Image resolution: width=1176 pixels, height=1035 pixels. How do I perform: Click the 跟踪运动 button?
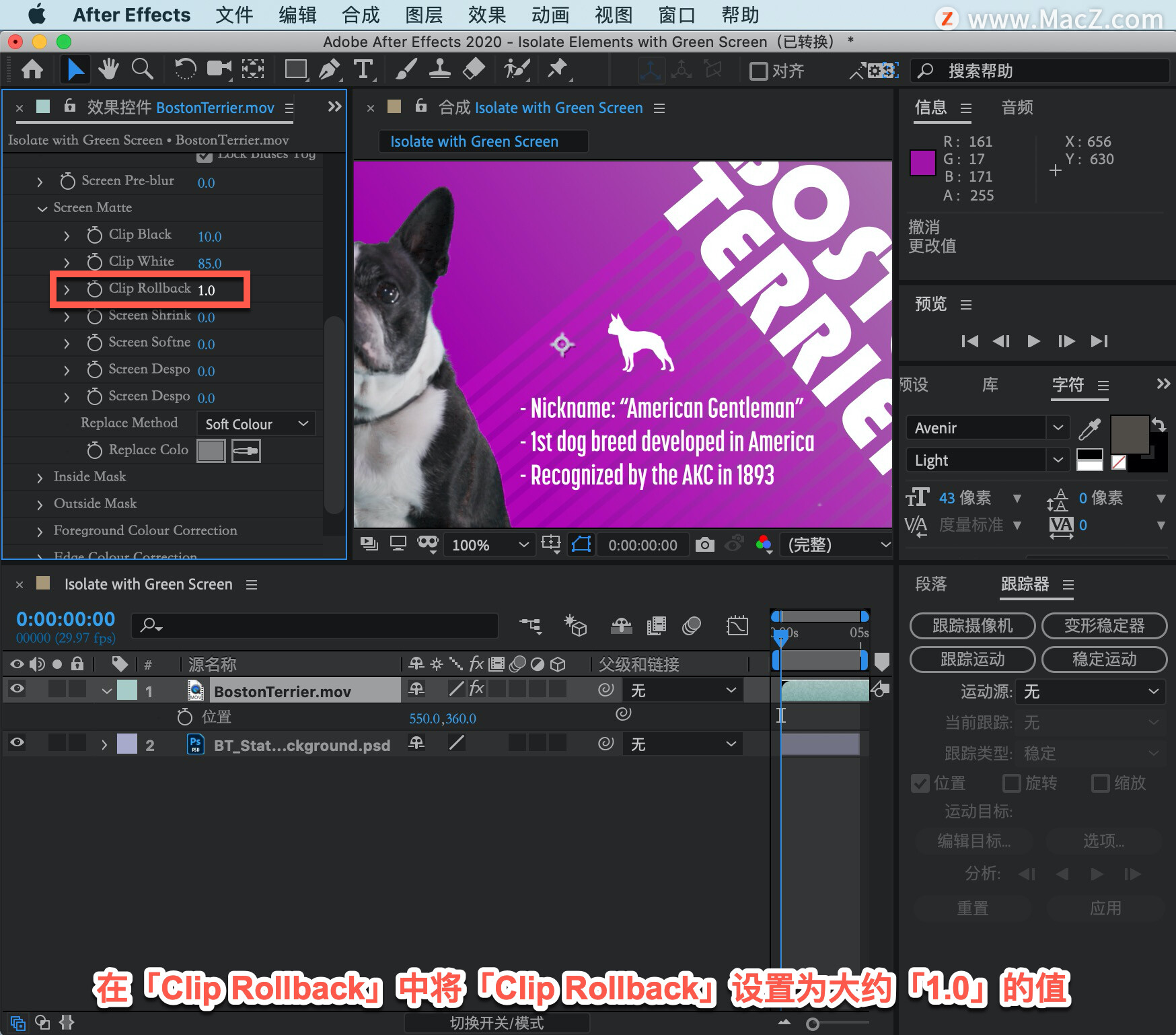coord(972,659)
